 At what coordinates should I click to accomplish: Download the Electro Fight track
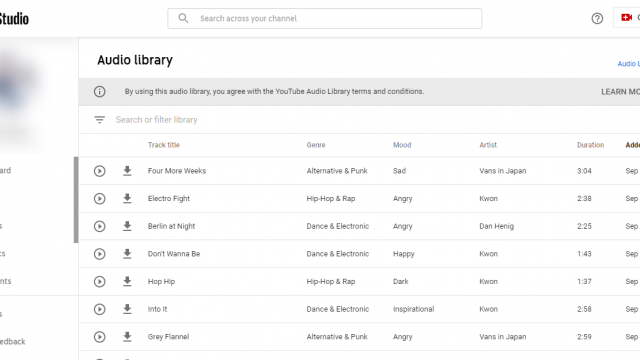coord(127,198)
